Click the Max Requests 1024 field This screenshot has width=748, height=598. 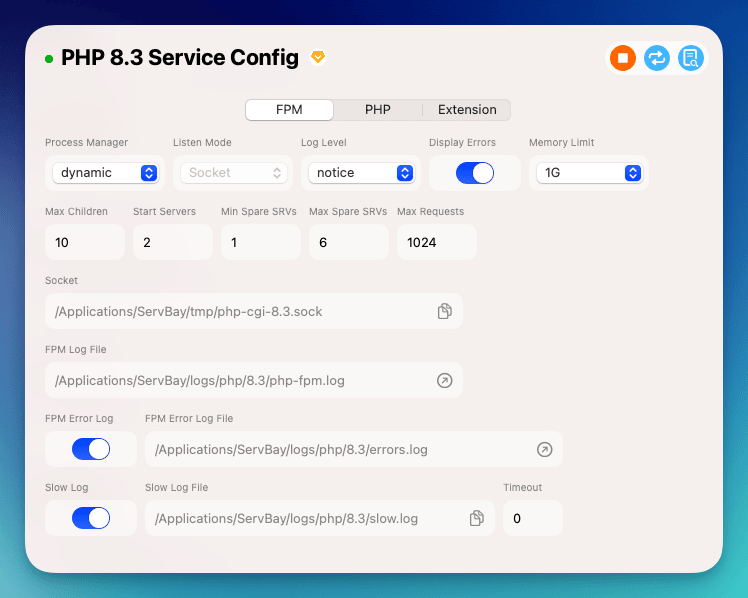437,242
